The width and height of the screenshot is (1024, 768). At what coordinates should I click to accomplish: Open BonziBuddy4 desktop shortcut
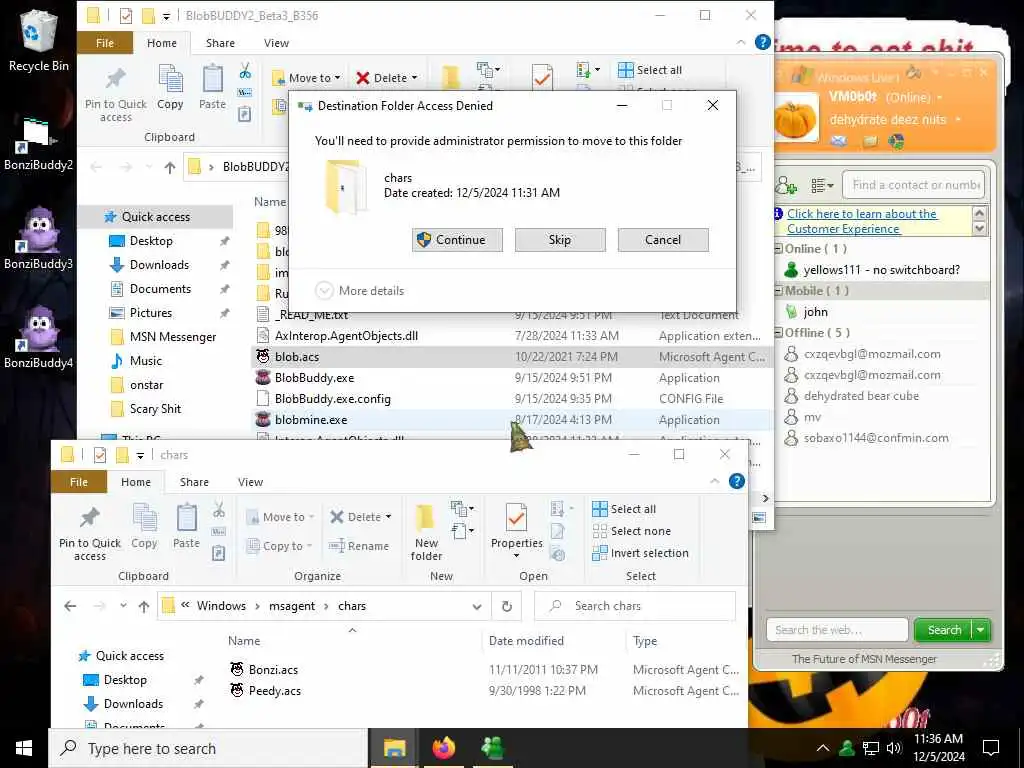coord(38,337)
